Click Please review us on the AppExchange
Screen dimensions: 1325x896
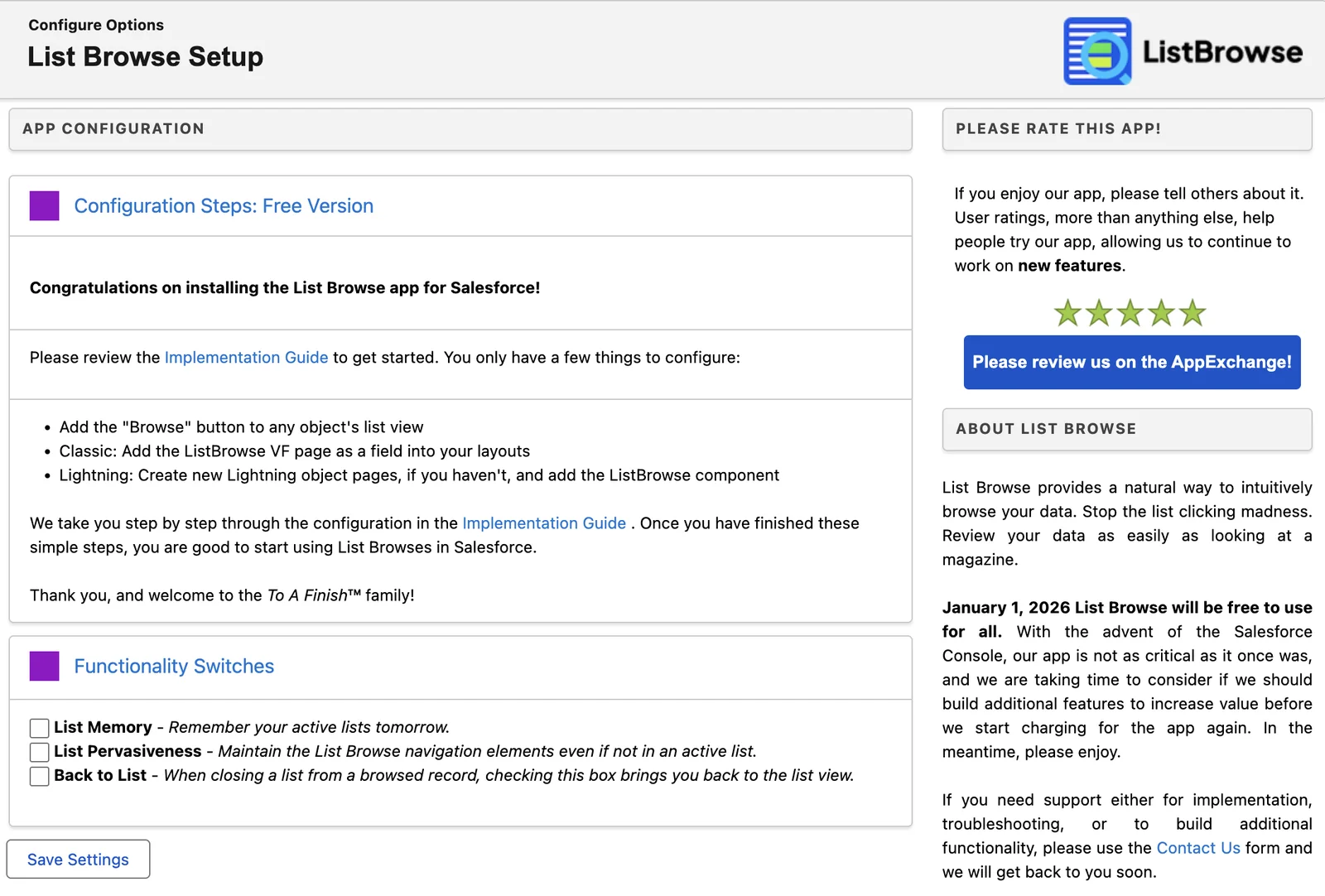click(x=1132, y=362)
